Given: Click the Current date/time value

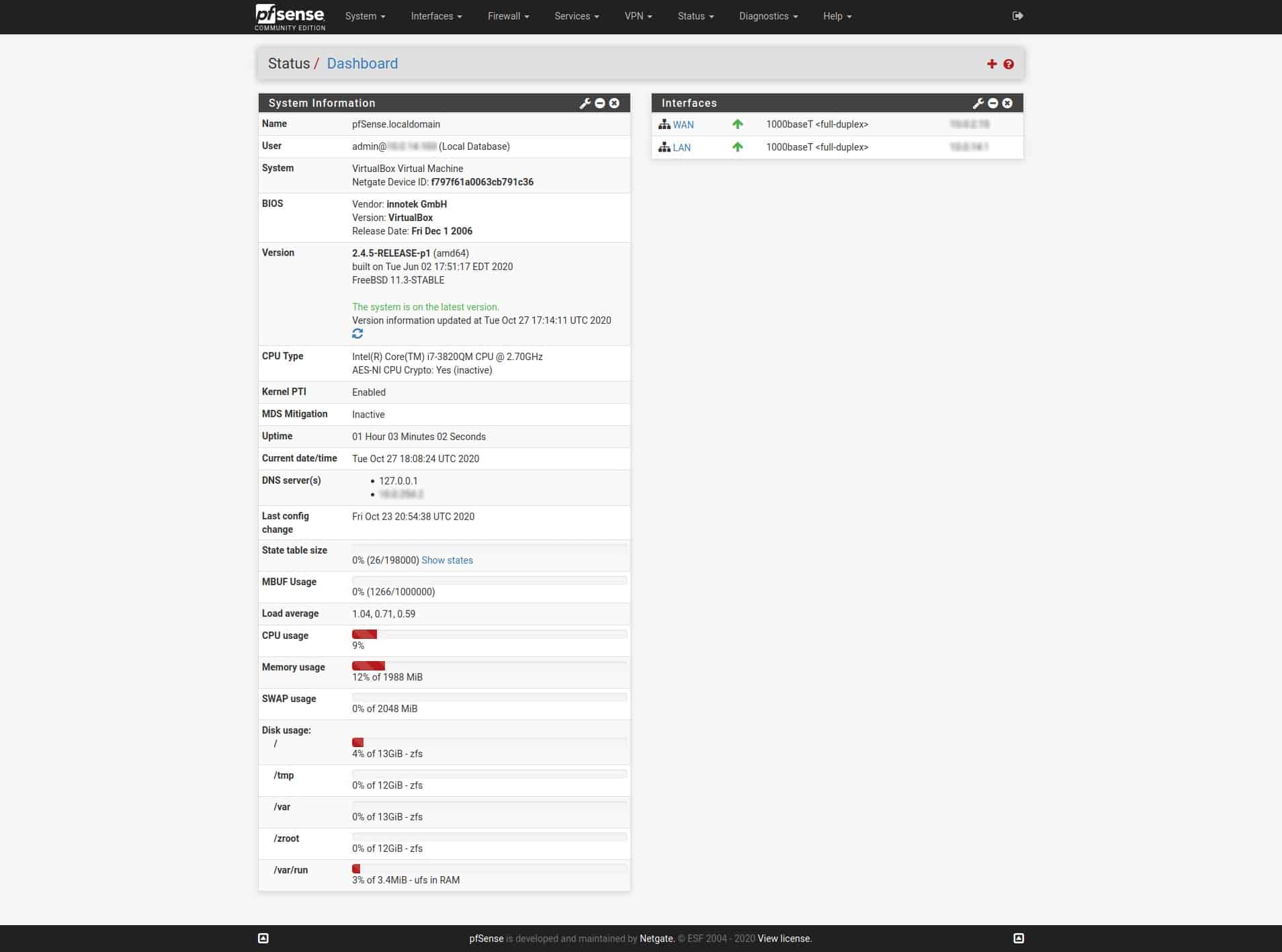Looking at the screenshot, I should [x=415, y=459].
